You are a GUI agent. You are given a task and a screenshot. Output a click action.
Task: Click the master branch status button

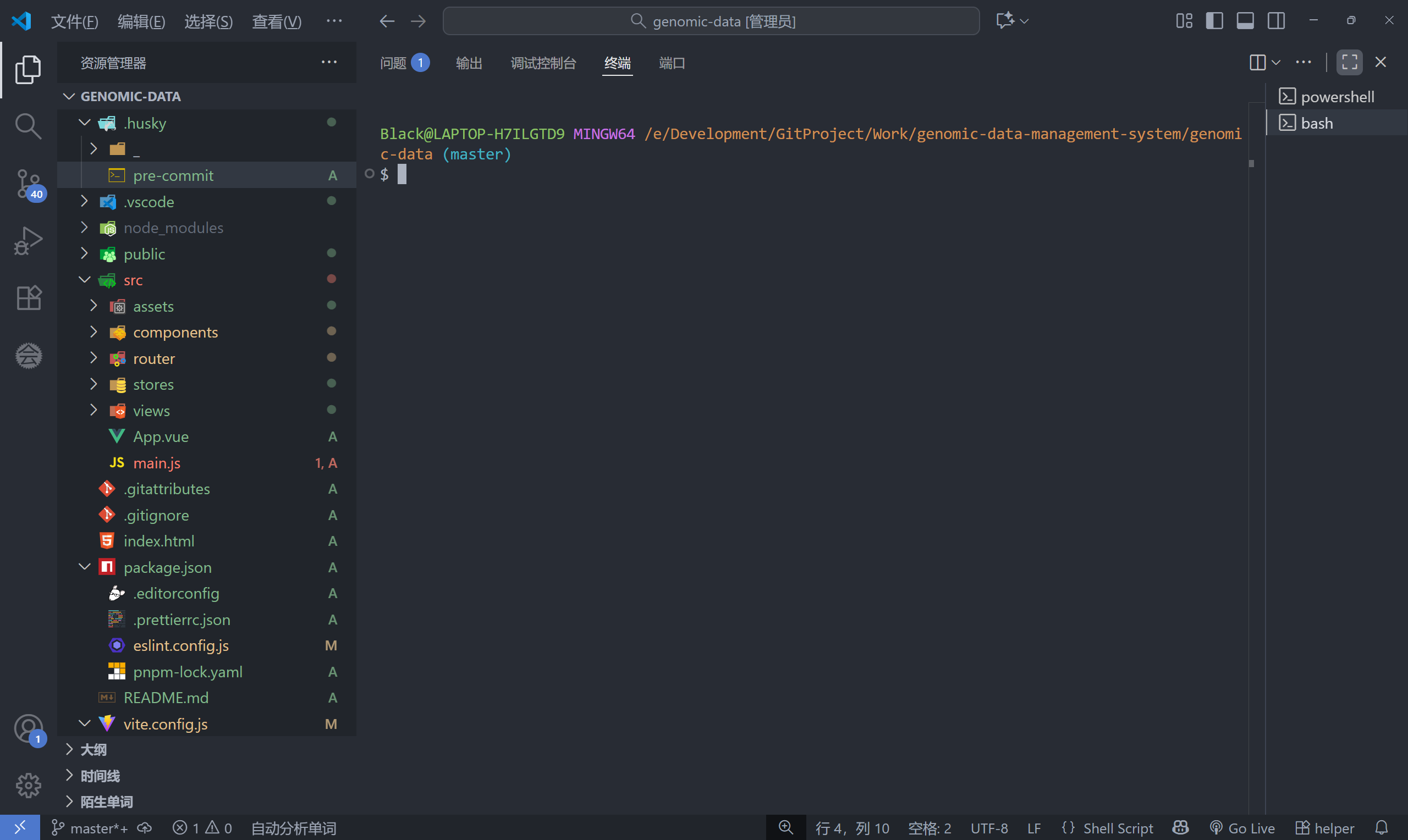coord(90,828)
